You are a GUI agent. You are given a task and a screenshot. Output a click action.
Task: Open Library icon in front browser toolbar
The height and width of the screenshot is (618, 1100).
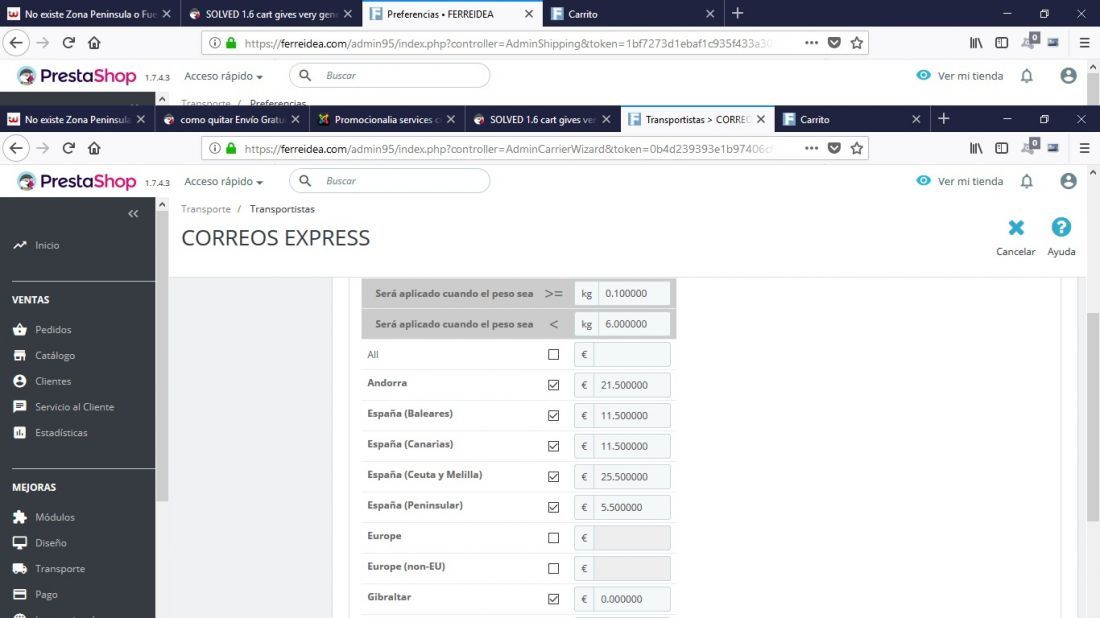point(976,148)
